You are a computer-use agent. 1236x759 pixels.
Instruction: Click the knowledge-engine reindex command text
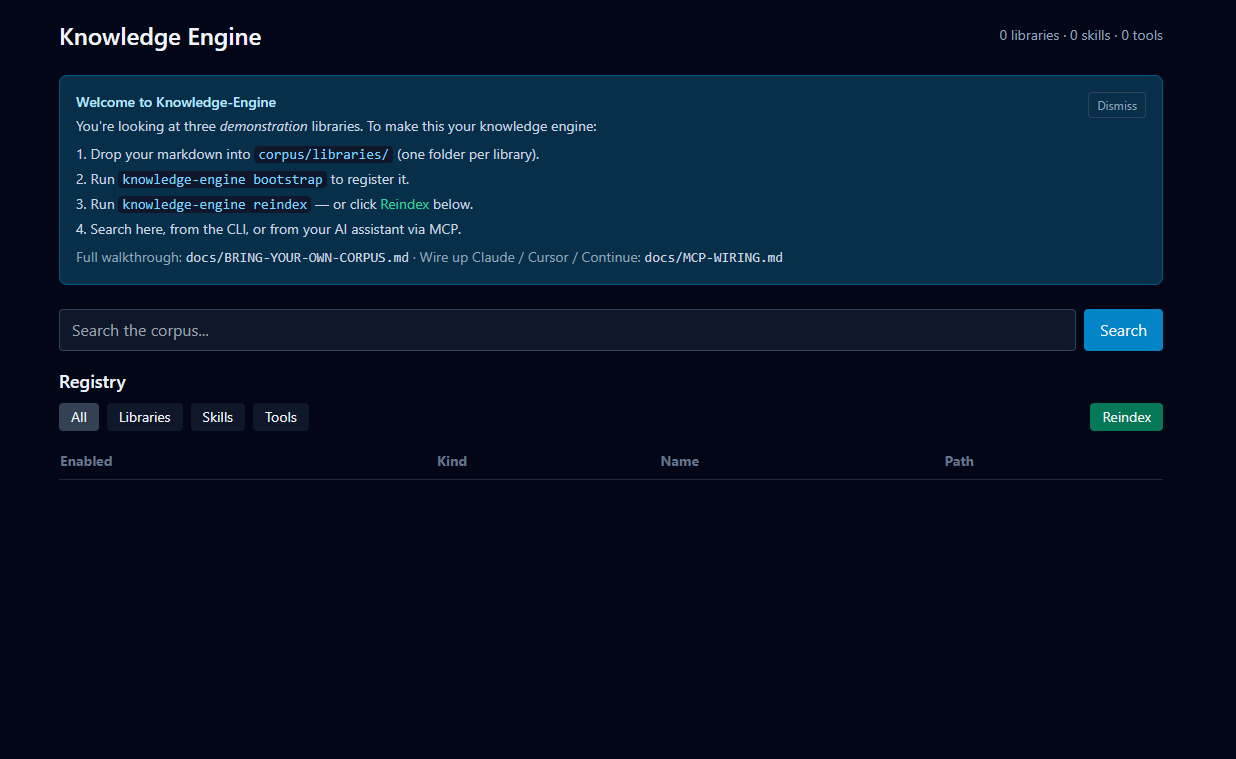pyautogui.click(x=214, y=204)
